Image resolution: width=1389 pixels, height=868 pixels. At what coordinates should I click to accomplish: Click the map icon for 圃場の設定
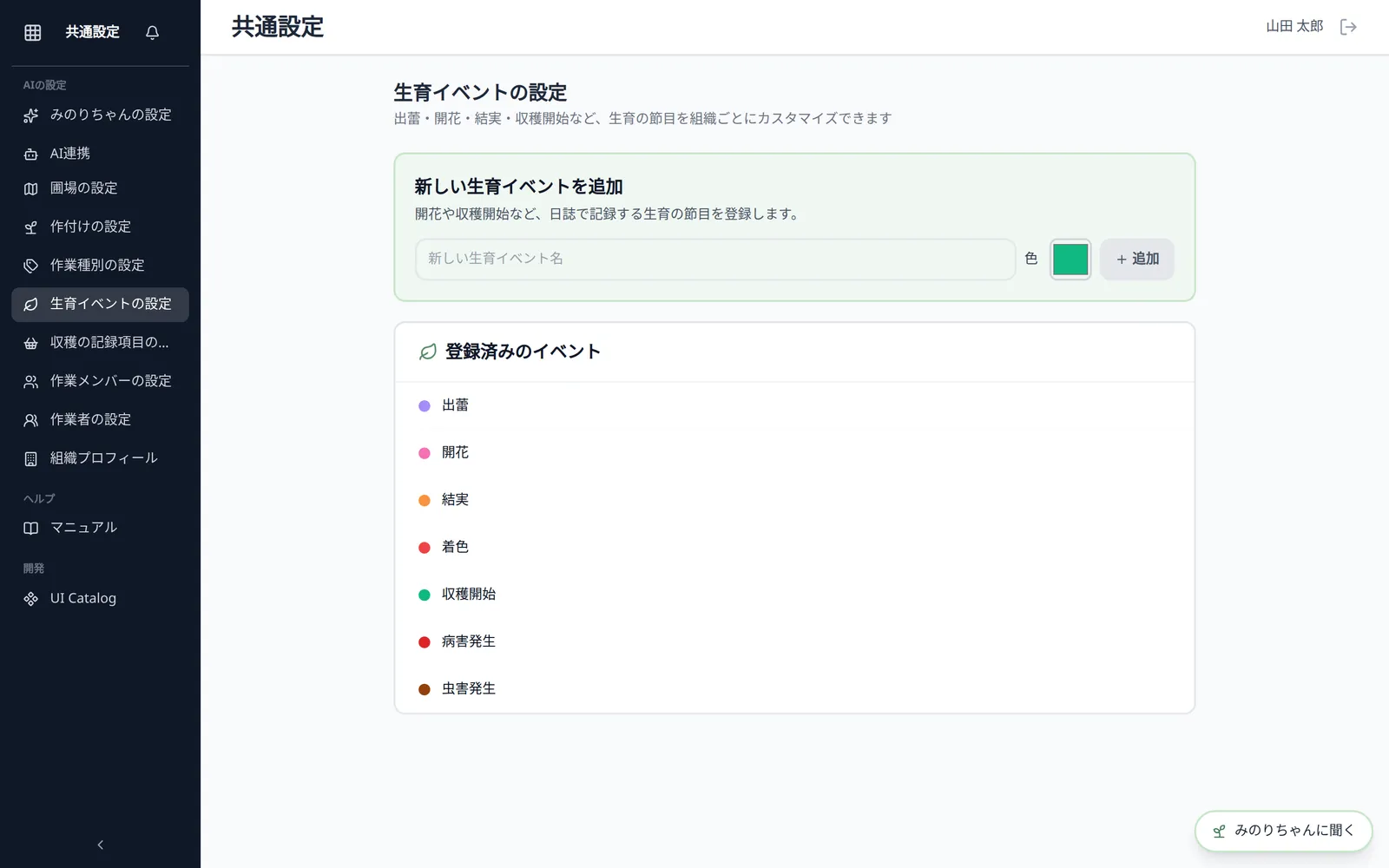[31, 188]
